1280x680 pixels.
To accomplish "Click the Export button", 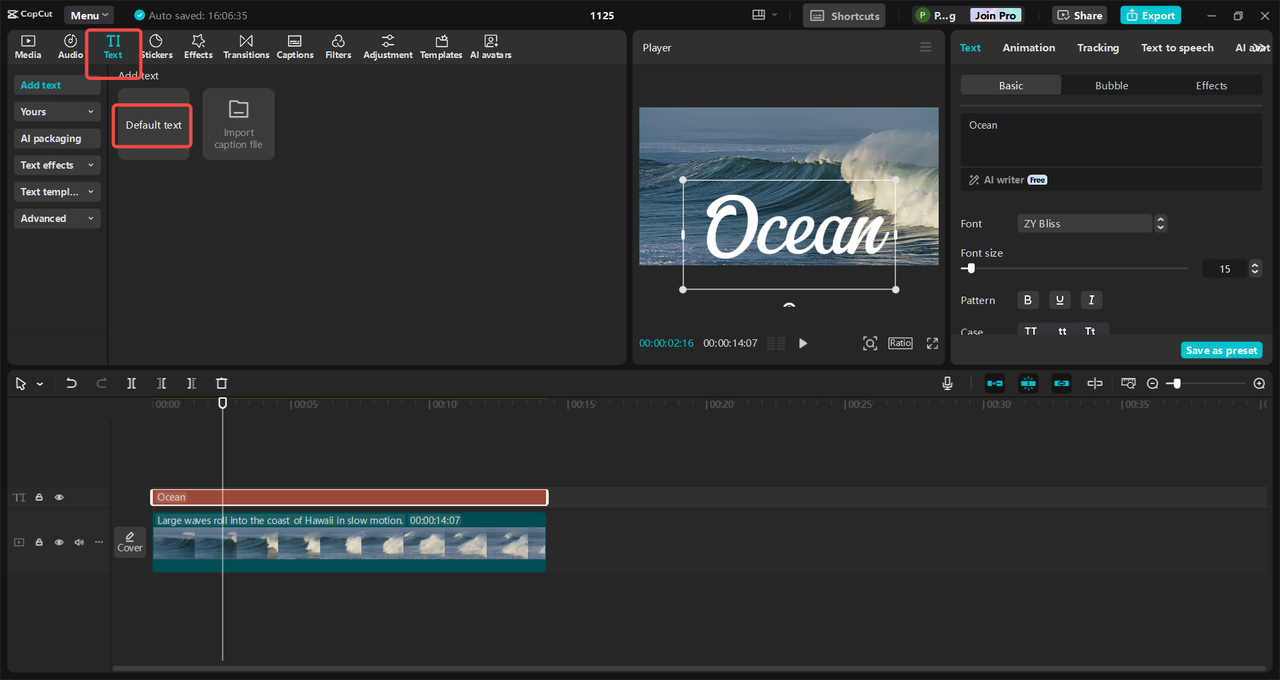I will 1150,16.
